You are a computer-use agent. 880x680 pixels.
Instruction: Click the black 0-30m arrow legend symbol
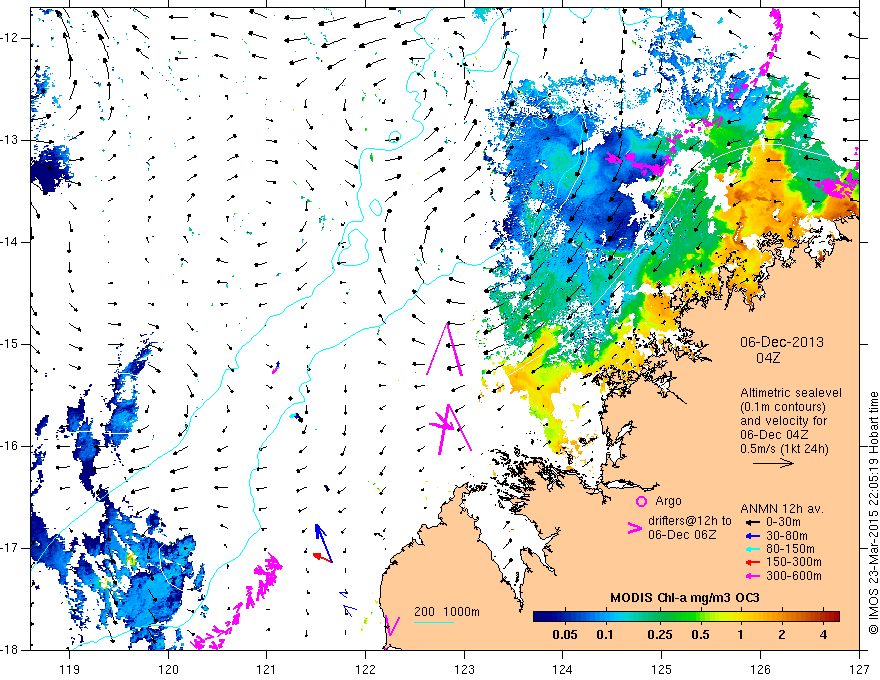(752, 522)
